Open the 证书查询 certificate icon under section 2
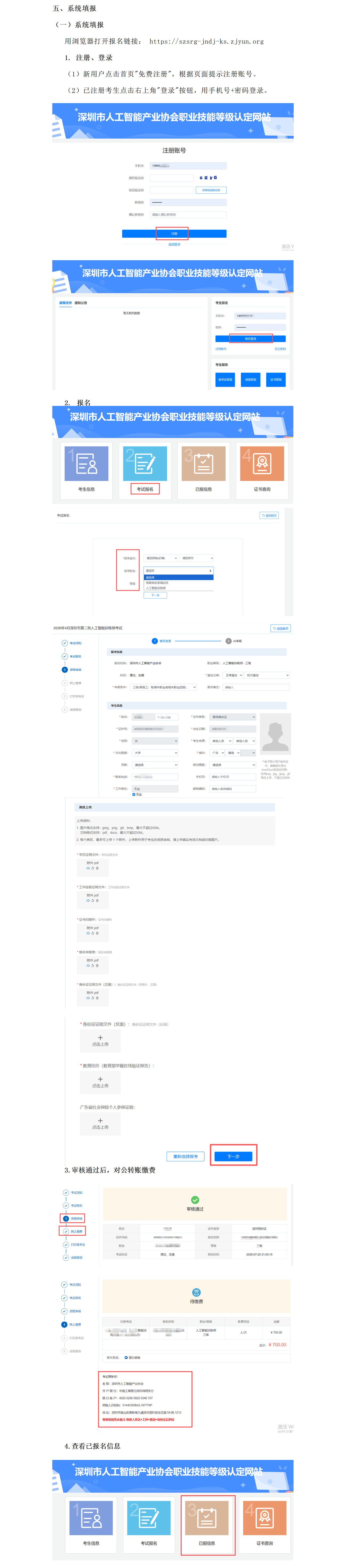The width and height of the screenshot is (346, 1568). pos(262,463)
